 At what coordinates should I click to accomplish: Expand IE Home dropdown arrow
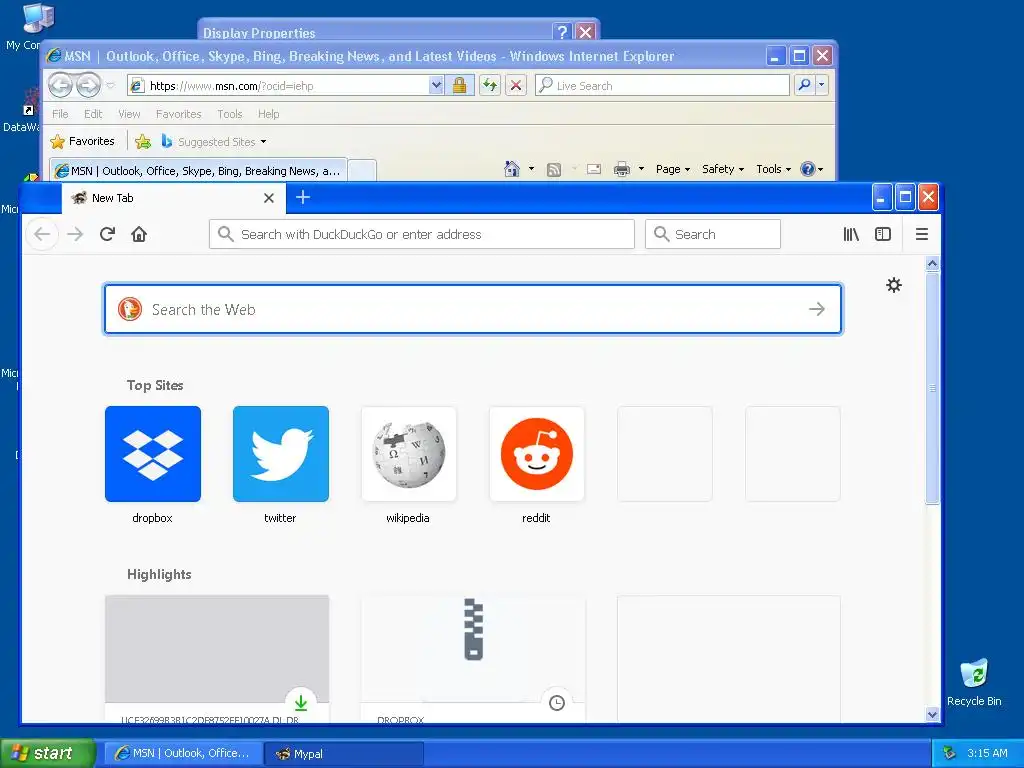click(531, 169)
